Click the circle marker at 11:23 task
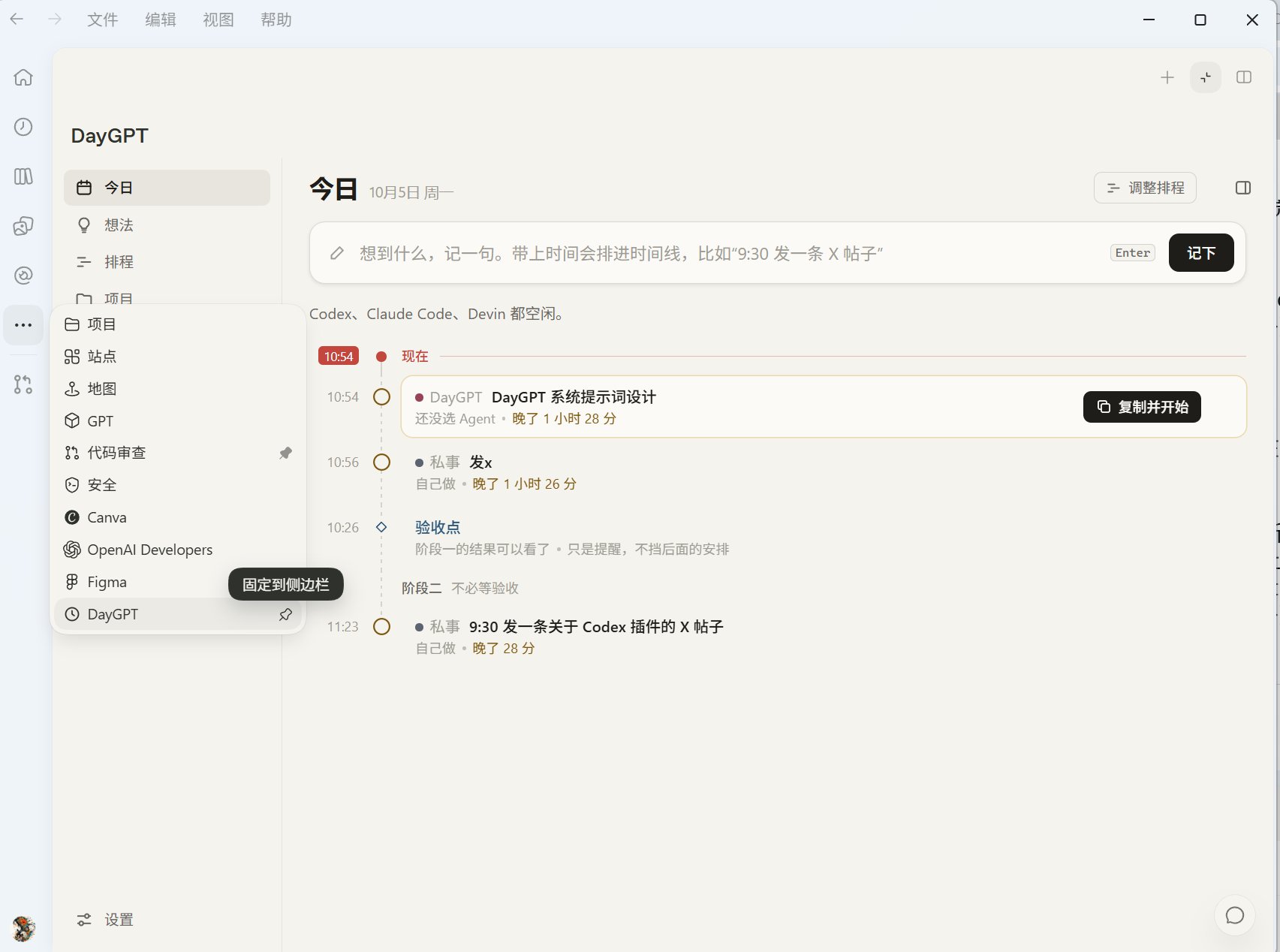Image resolution: width=1280 pixels, height=952 pixels. click(x=381, y=627)
